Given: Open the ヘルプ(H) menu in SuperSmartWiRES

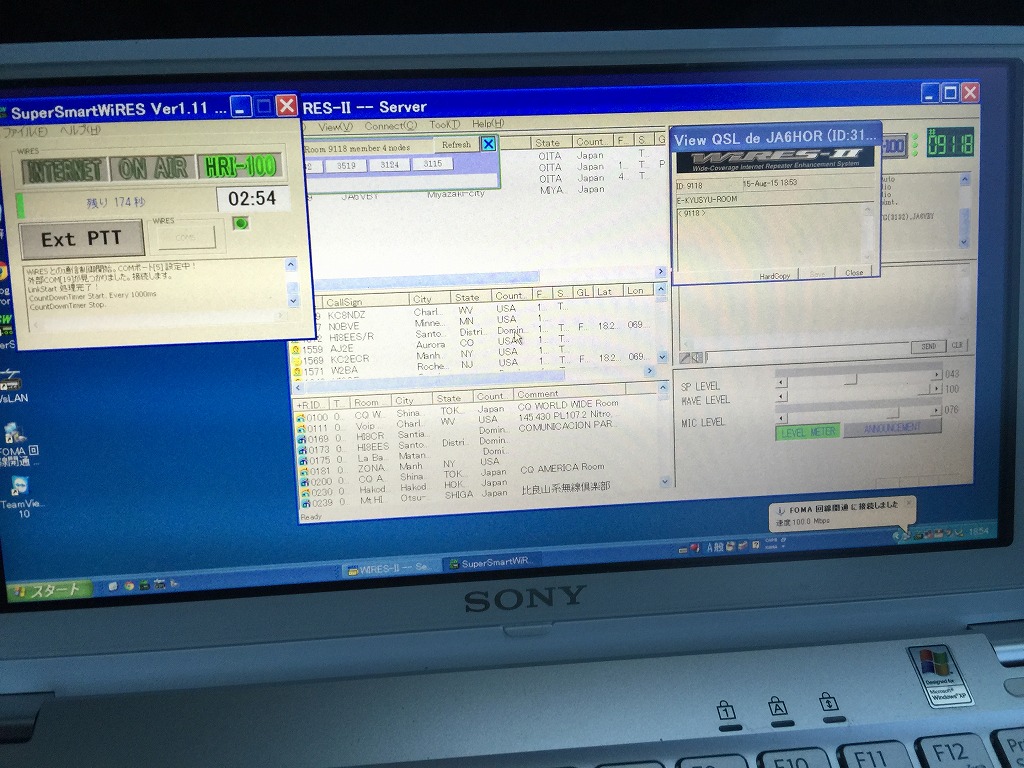Looking at the screenshot, I should 80,130.
